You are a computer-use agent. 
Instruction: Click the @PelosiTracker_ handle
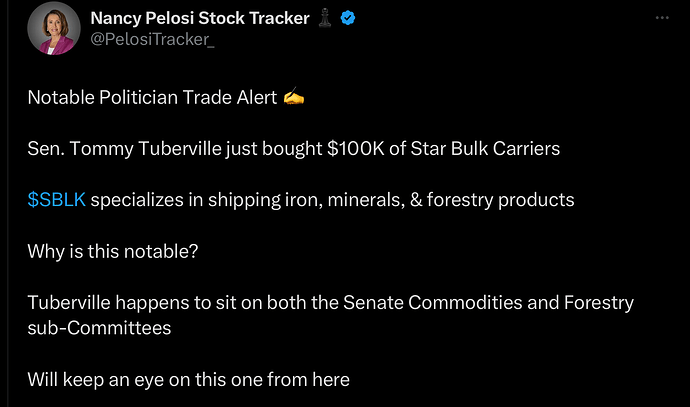click(152, 40)
